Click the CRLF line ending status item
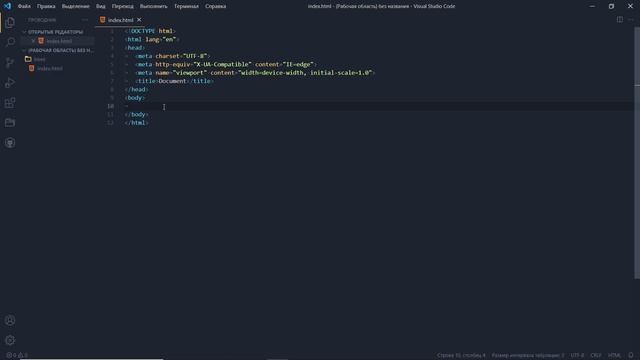Viewport: 640px width, 360px height. point(596,355)
